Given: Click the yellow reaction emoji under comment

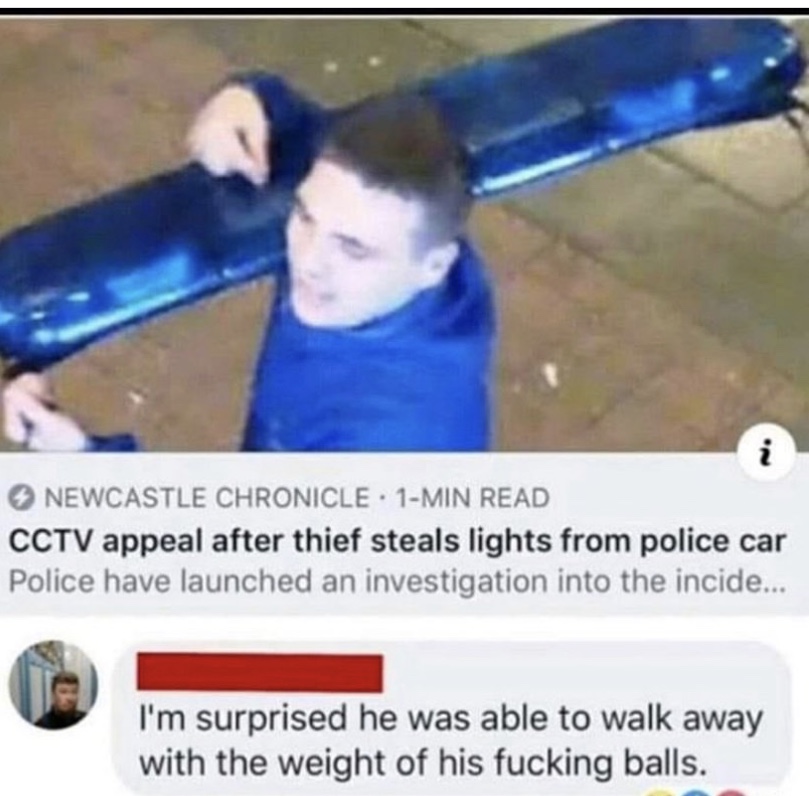Looking at the screenshot, I should click(659, 792).
